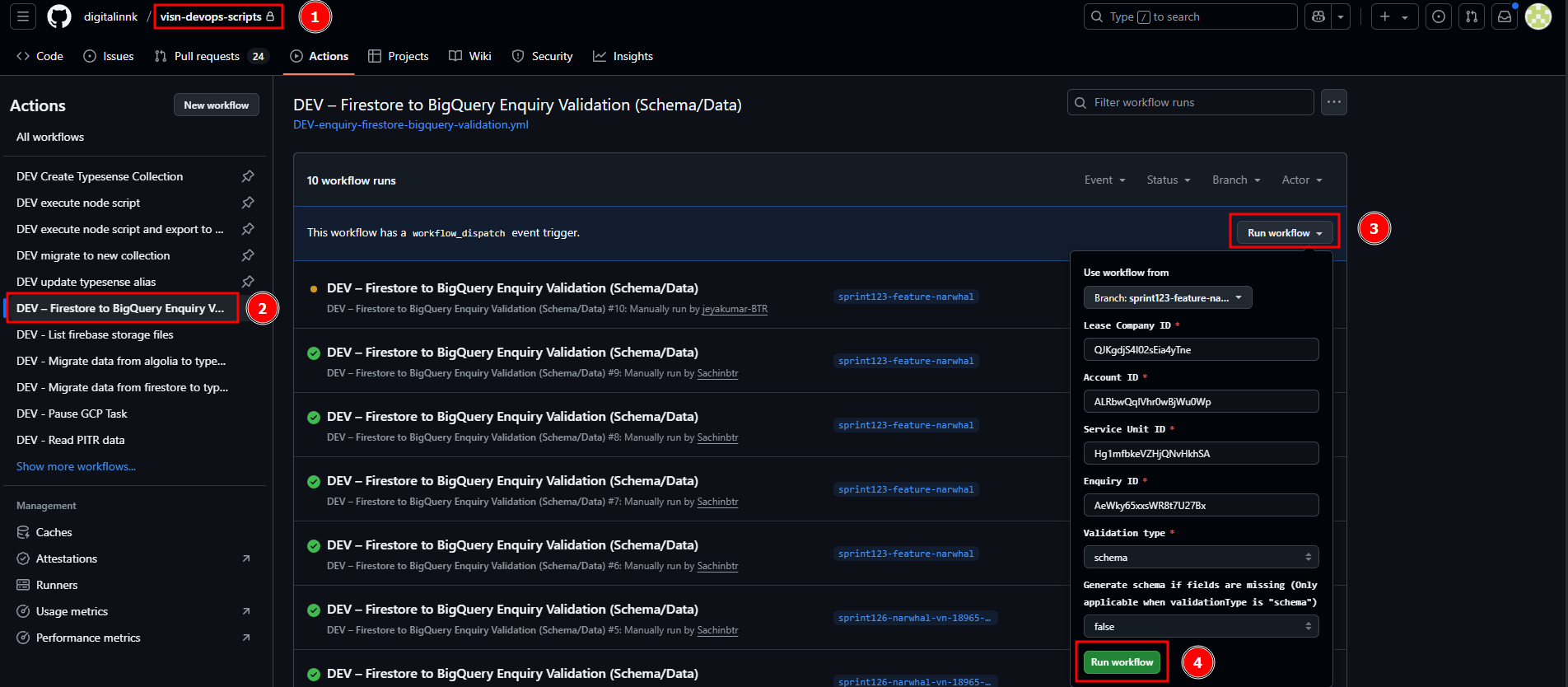This screenshot has width=1568, height=687.
Task: Open the Sachinbtr link on run #8
Action: [x=717, y=437]
